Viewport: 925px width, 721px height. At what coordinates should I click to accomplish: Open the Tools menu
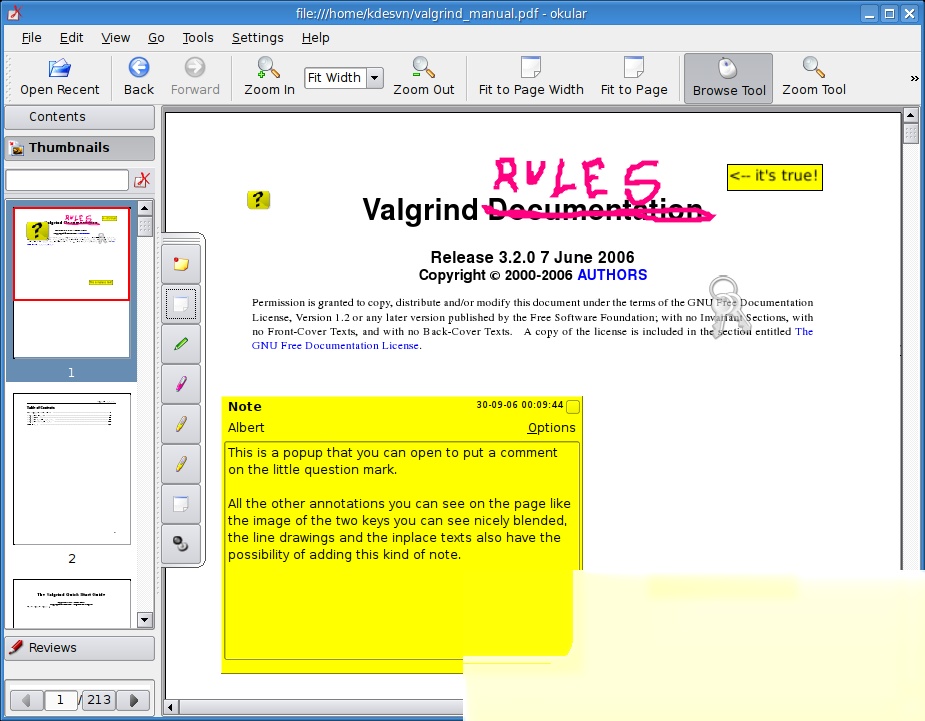[198, 38]
